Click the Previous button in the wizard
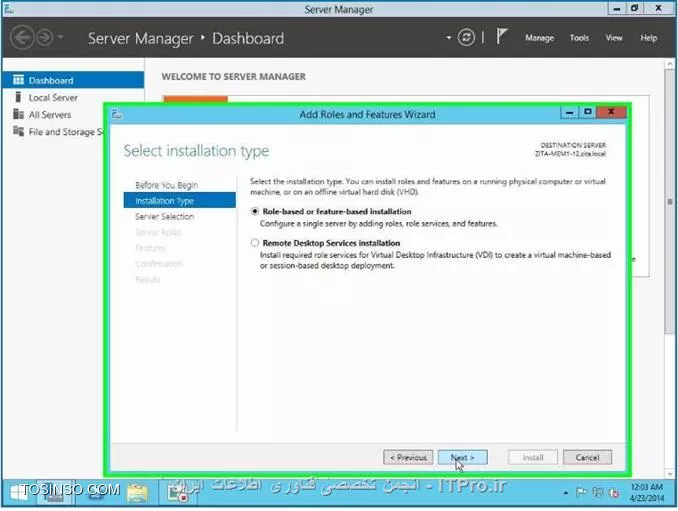 pos(408,457)
